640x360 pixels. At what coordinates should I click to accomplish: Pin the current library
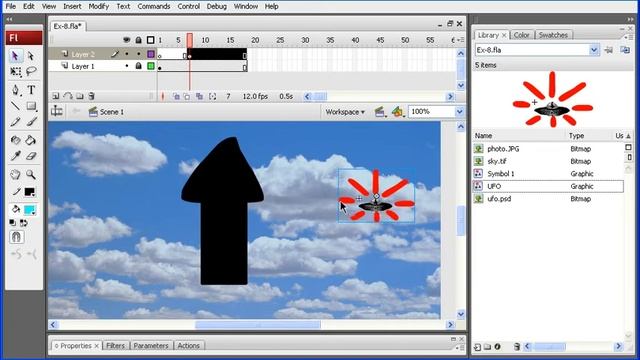[x=609, y=50]
